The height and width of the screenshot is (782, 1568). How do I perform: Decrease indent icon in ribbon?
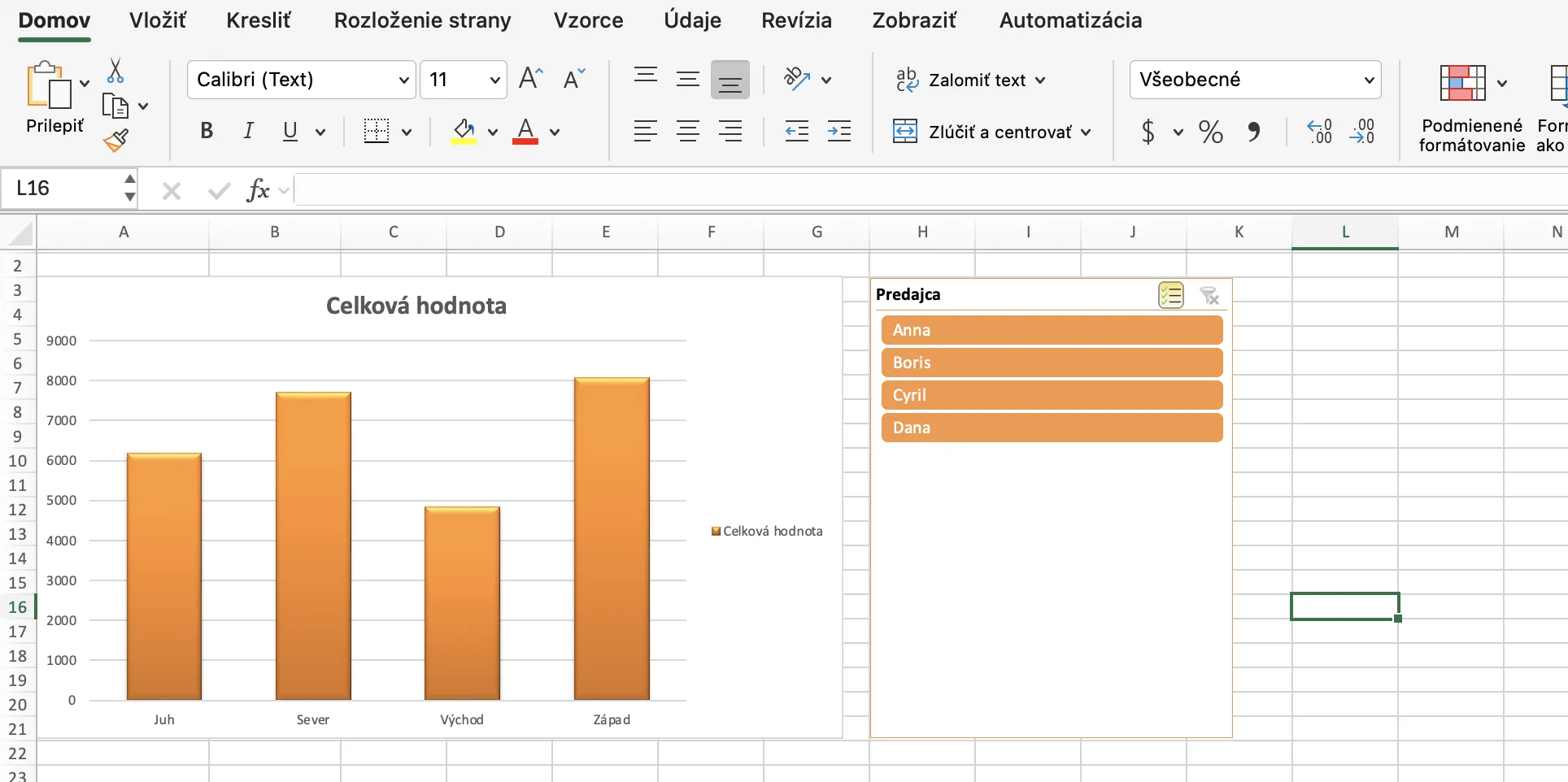point(797,131)
